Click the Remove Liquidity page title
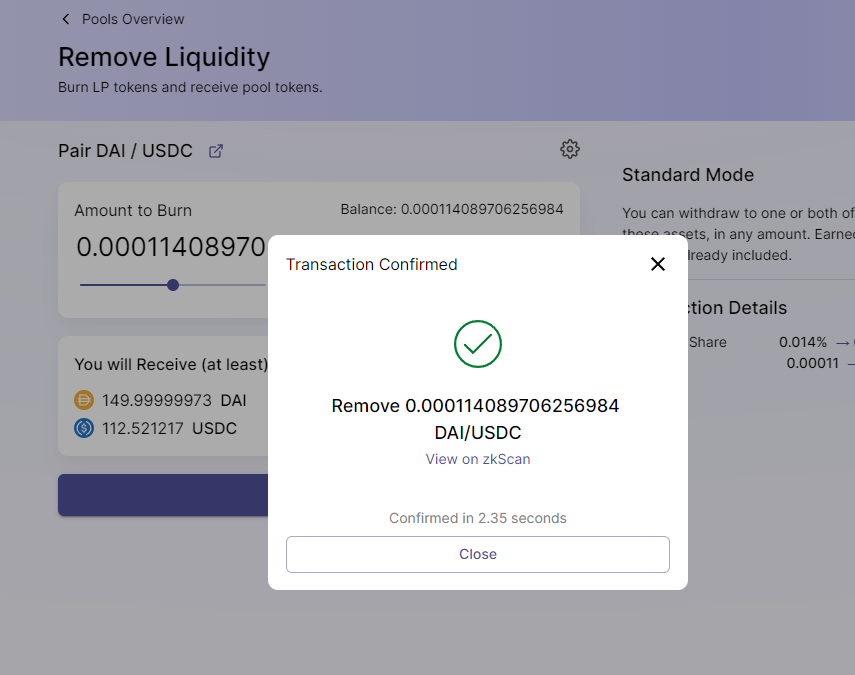 tap(164, 57)
